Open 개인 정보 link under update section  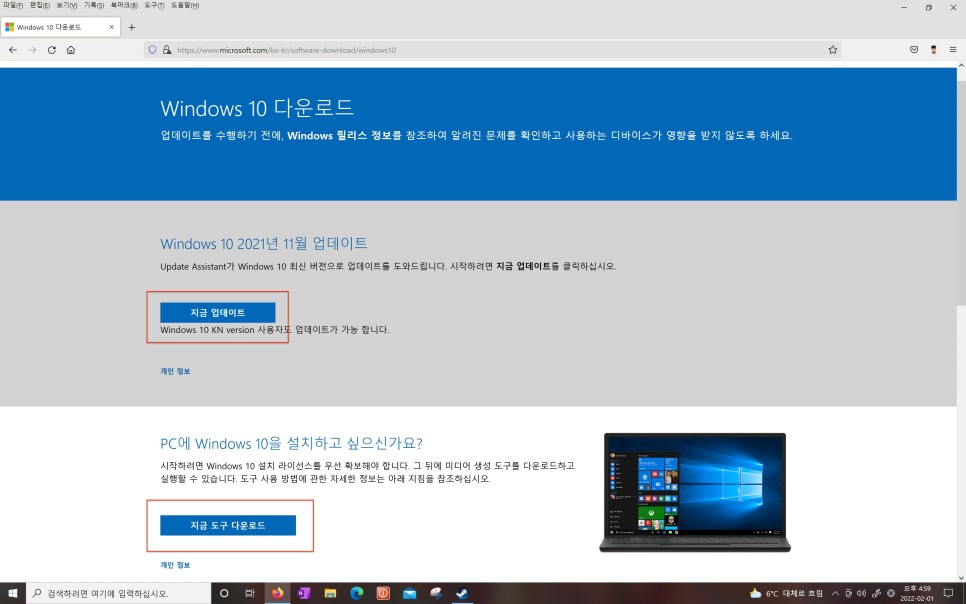coord(175,371)
